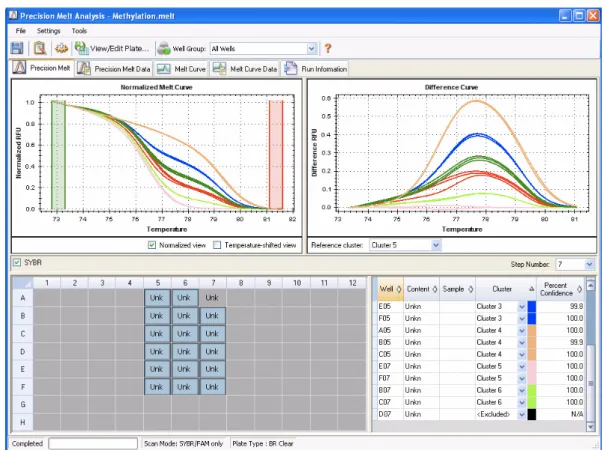Screen dimensions: 604x450
Task: Select plate column 5 header
Action: pos(157,283)
